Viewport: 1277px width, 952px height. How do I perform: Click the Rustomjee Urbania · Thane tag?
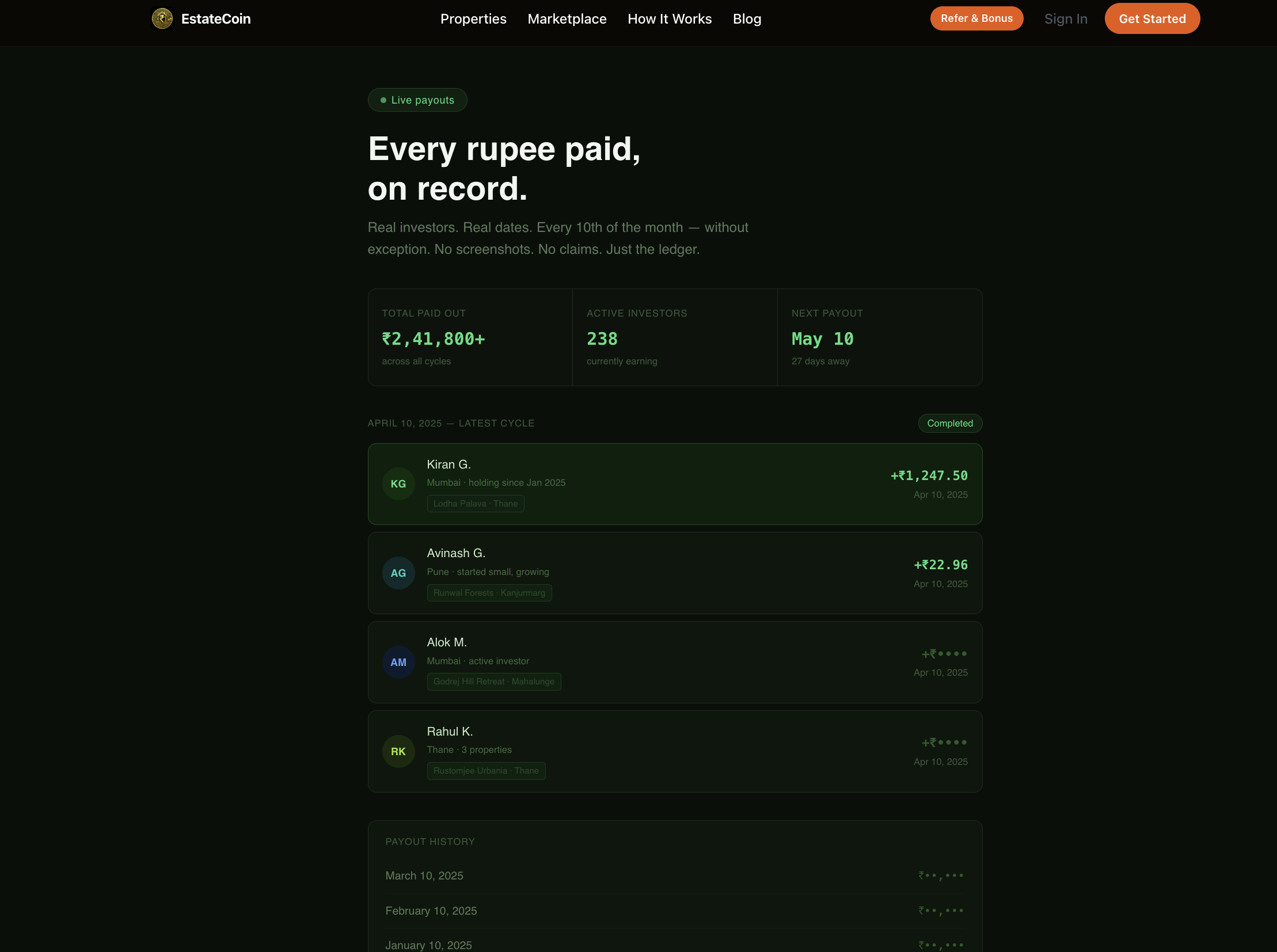(486, 771)
